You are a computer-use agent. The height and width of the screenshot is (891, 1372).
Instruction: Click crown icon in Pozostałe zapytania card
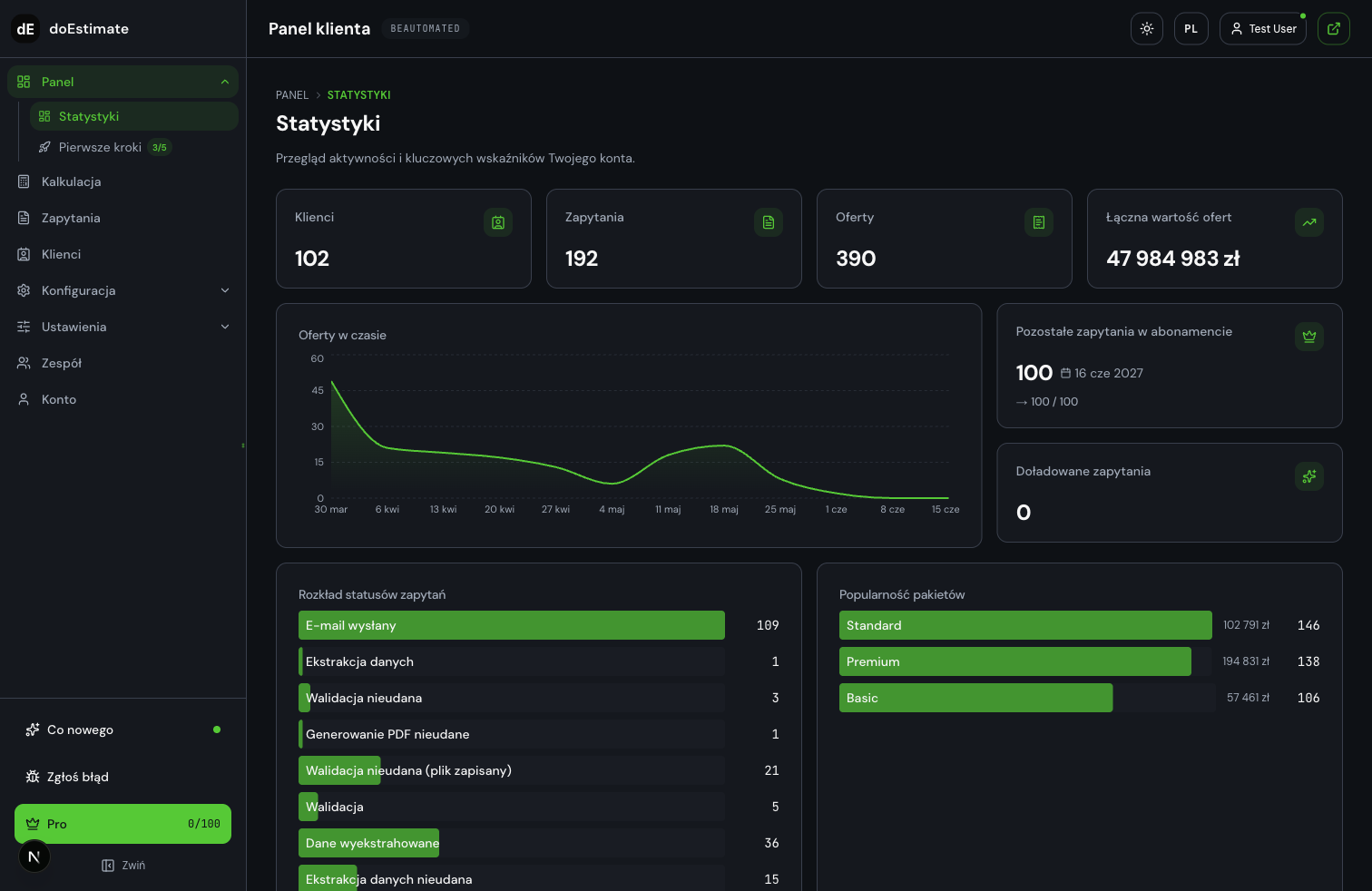click(x=1309, y=337)
